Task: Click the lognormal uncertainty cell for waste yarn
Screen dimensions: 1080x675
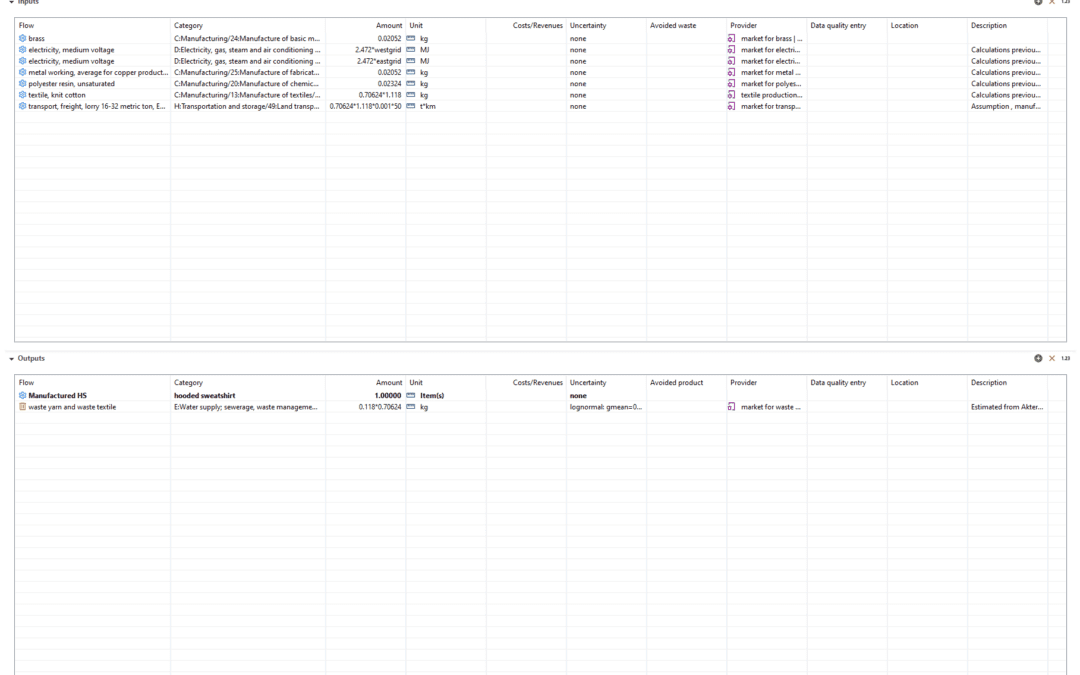Action: coord(605,407)
